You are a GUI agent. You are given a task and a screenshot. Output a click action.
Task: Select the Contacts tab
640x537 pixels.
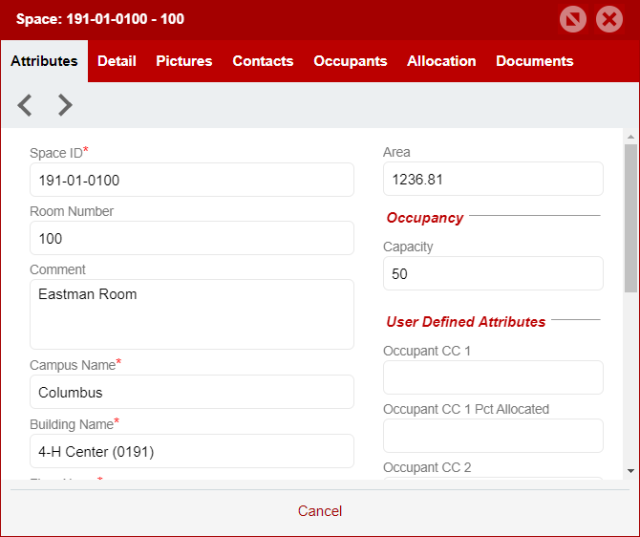point(263,61)
